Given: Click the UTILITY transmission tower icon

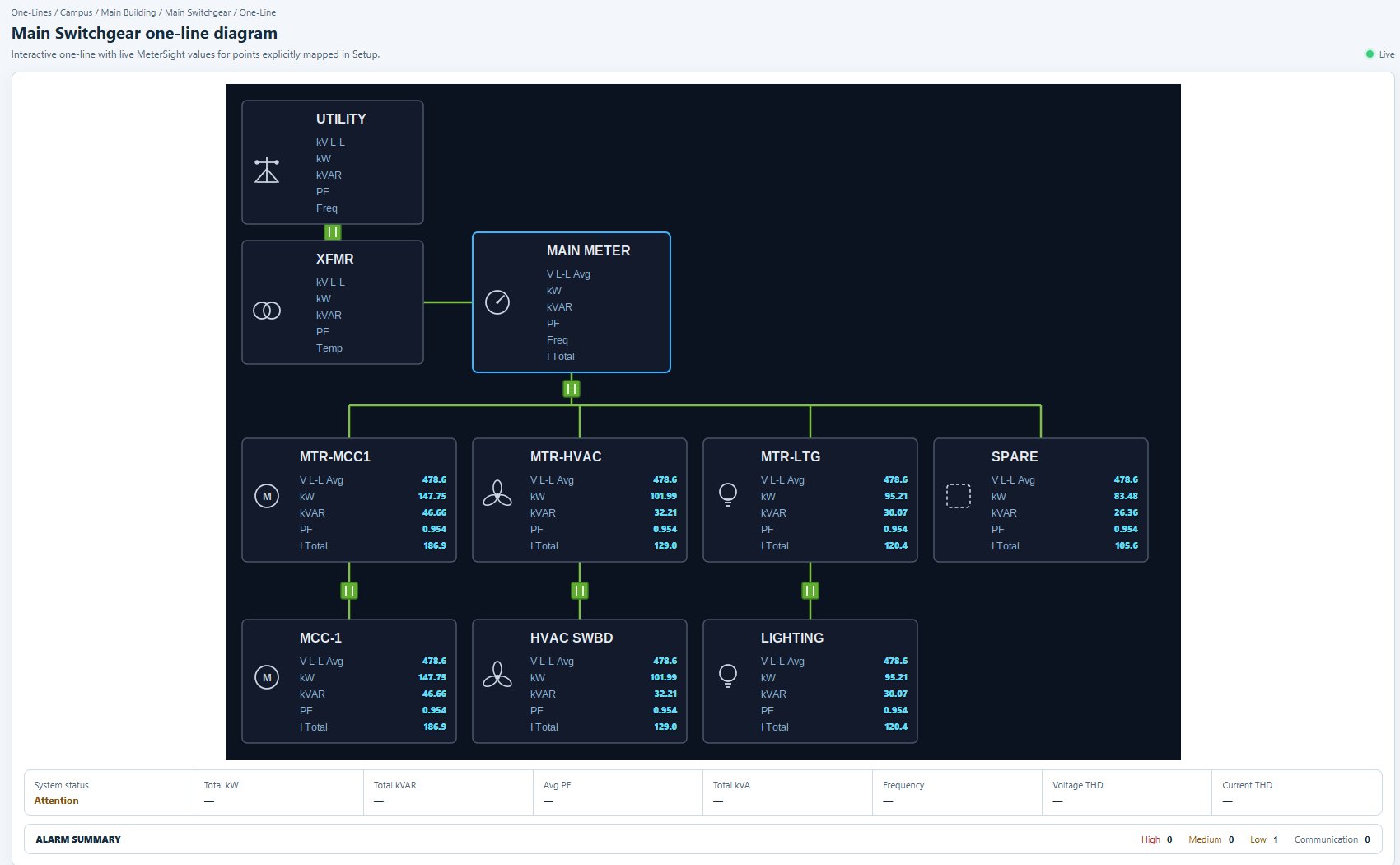Looking at the screenshot, I should [x=267, y=171].
